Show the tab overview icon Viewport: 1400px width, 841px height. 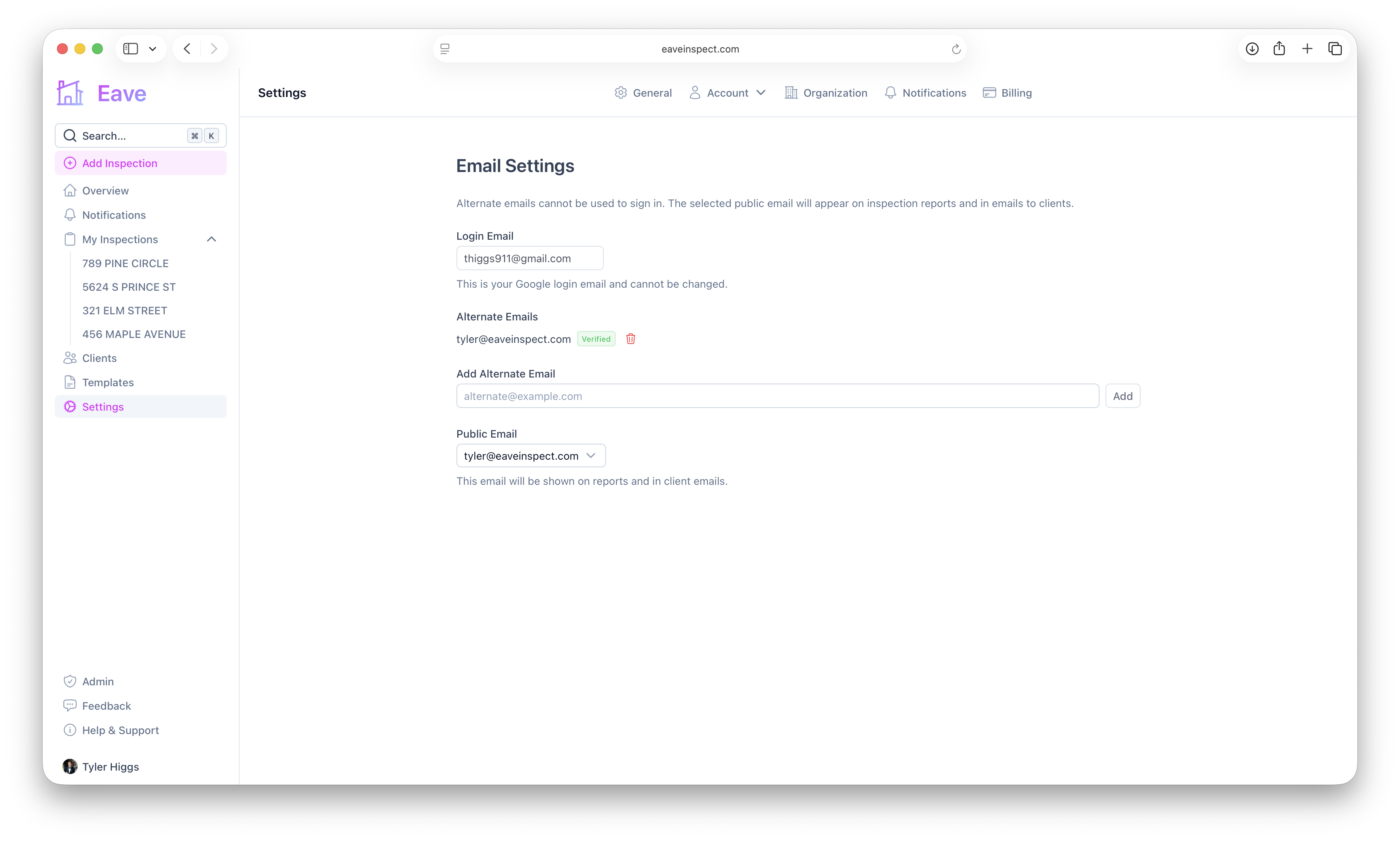click(1335, 49)
